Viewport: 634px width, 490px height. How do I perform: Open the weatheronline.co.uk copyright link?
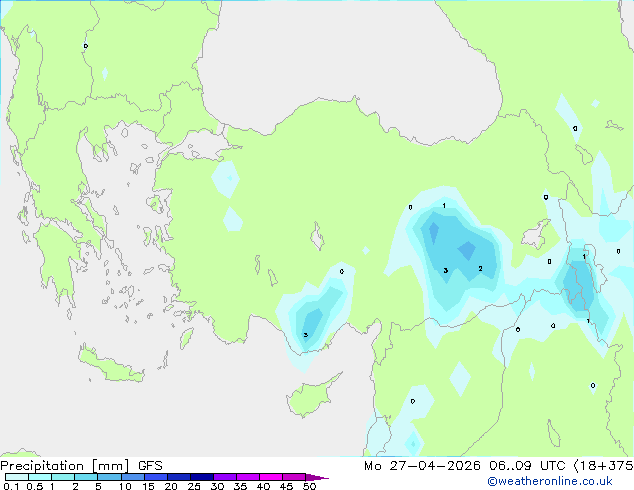550,481
